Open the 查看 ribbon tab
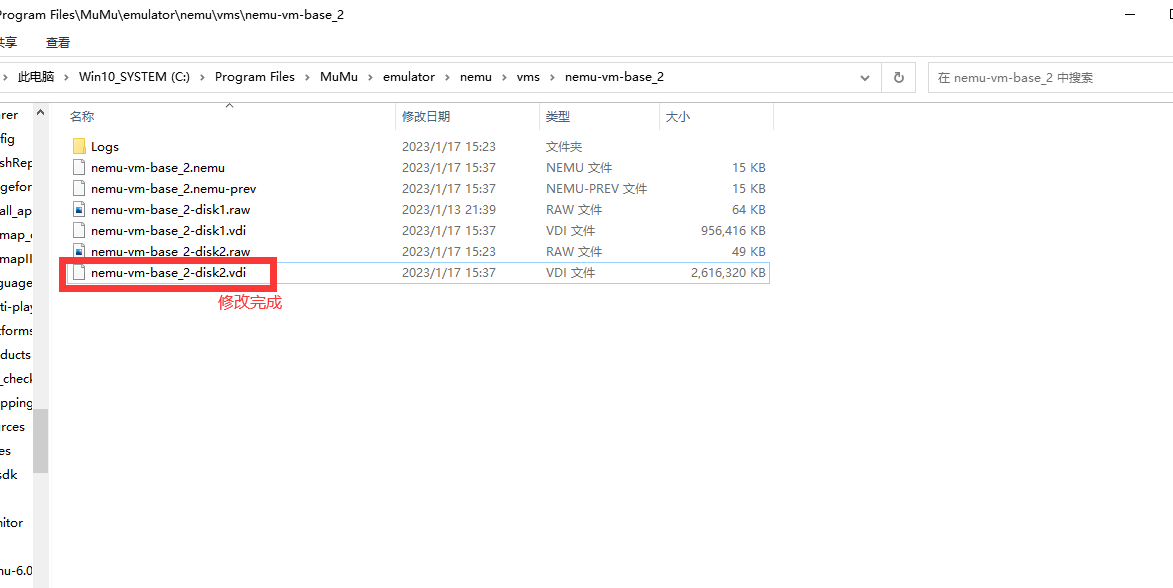This screenshot has height=588, width=1173. pyautogui.click(x=58, y=43)
